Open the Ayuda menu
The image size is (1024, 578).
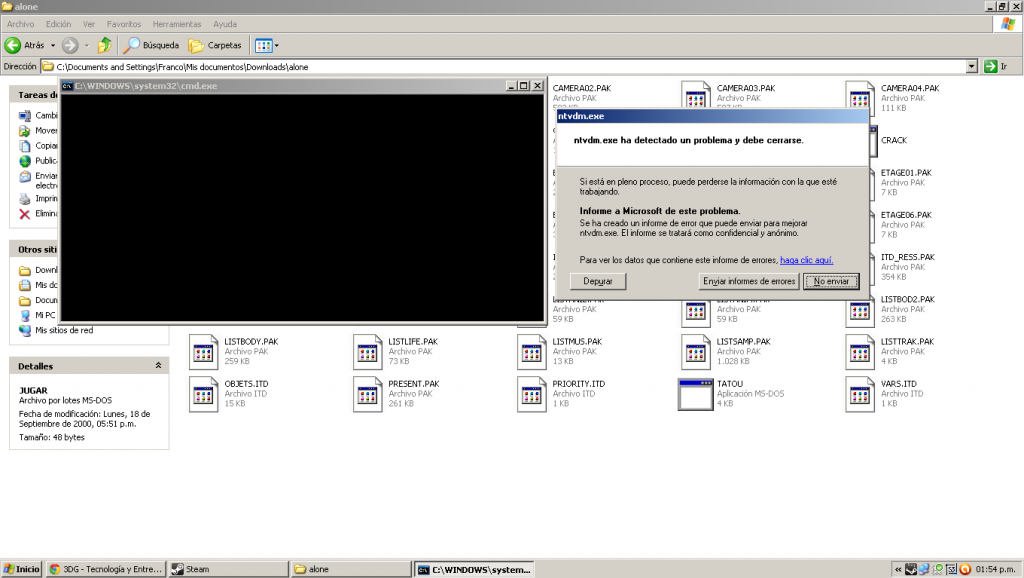(x=225, y=24)
